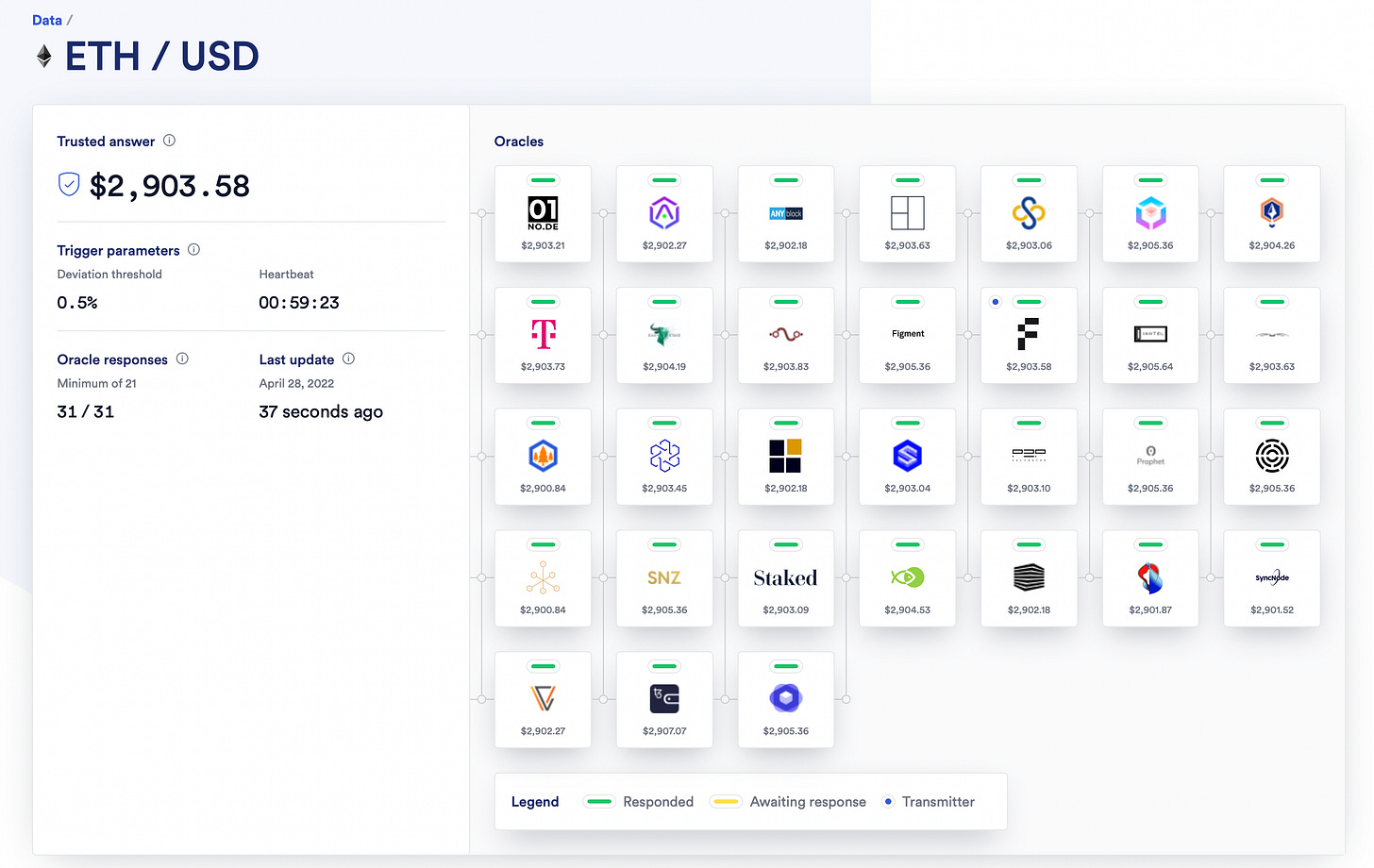Select the gray wings oracle logo
The width and height of the screenshot is (1374, 868).
[x=1272, y=334]
